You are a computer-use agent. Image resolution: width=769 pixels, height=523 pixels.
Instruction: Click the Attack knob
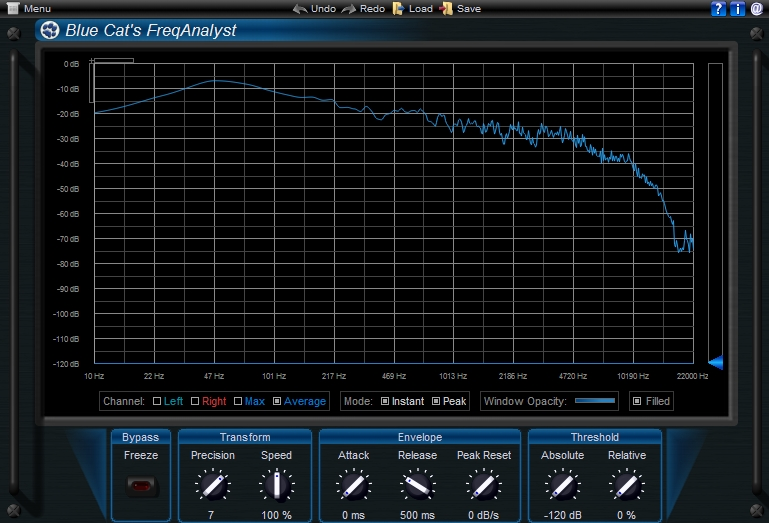click(353, 485)
